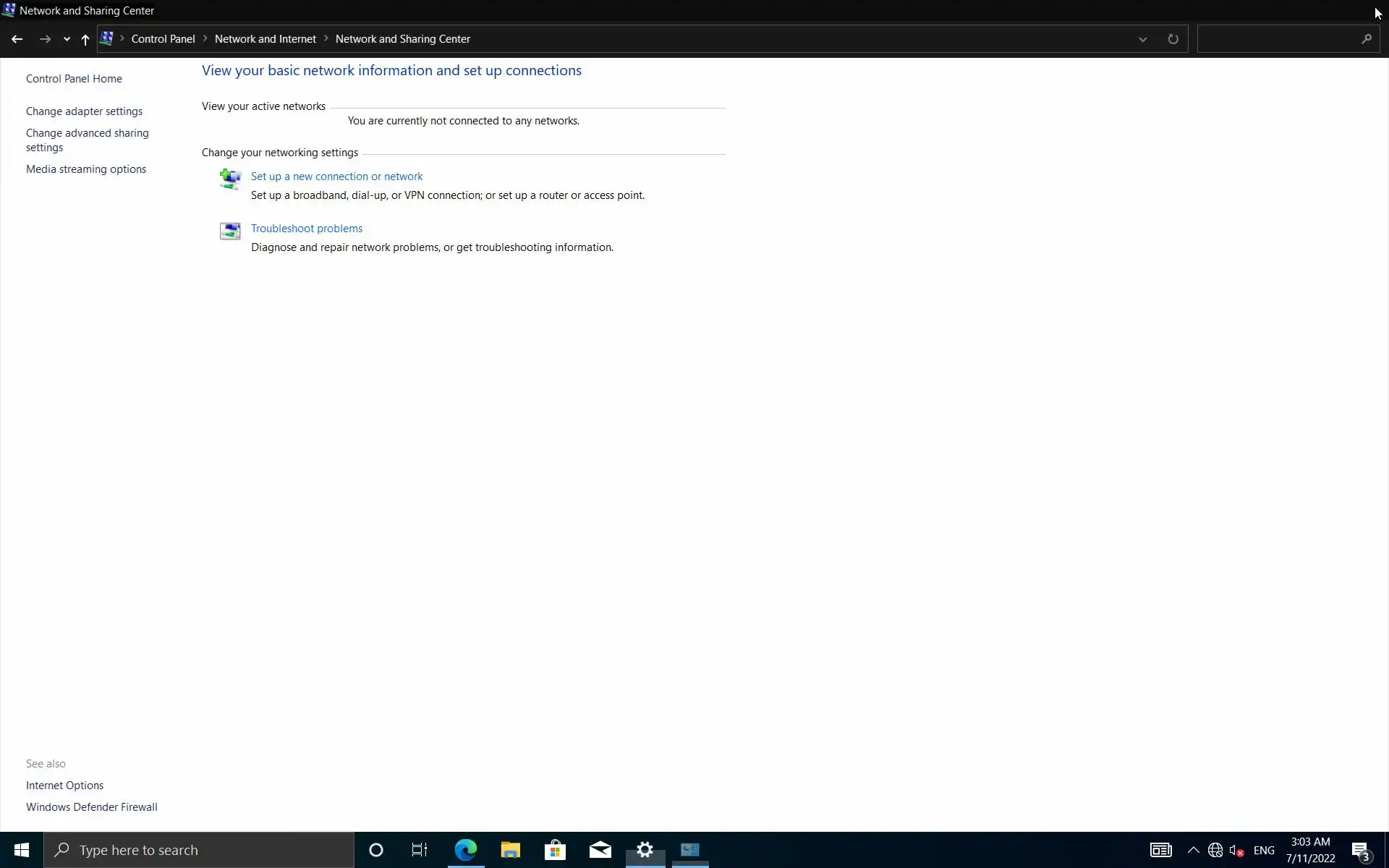Expand the recent locations dropdown arrow

click(x=67, y=40)
